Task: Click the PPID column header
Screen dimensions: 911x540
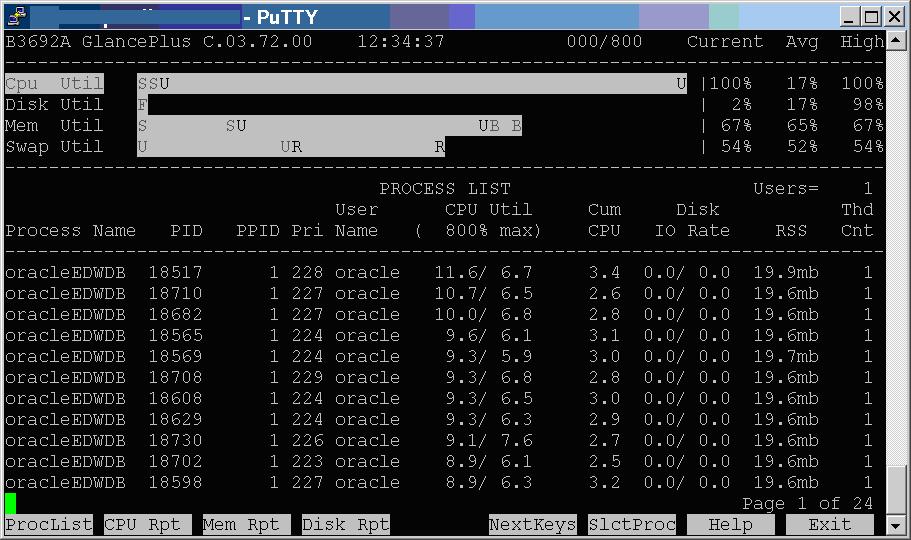Action: pos(258,231)
